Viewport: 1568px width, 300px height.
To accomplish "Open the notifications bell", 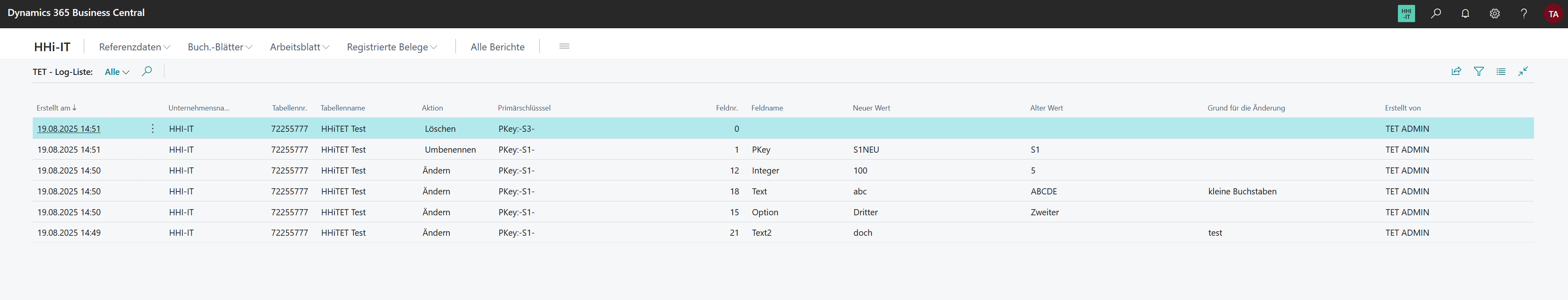I will 1465,14.
